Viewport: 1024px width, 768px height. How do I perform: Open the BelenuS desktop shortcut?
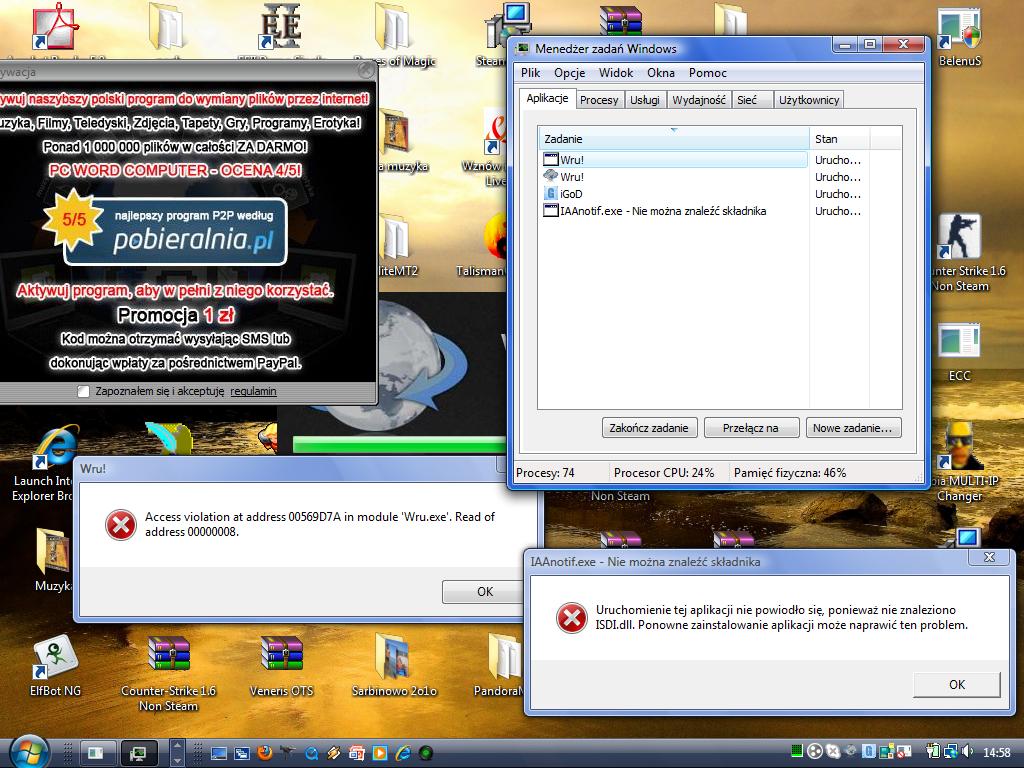pos(959,36)
